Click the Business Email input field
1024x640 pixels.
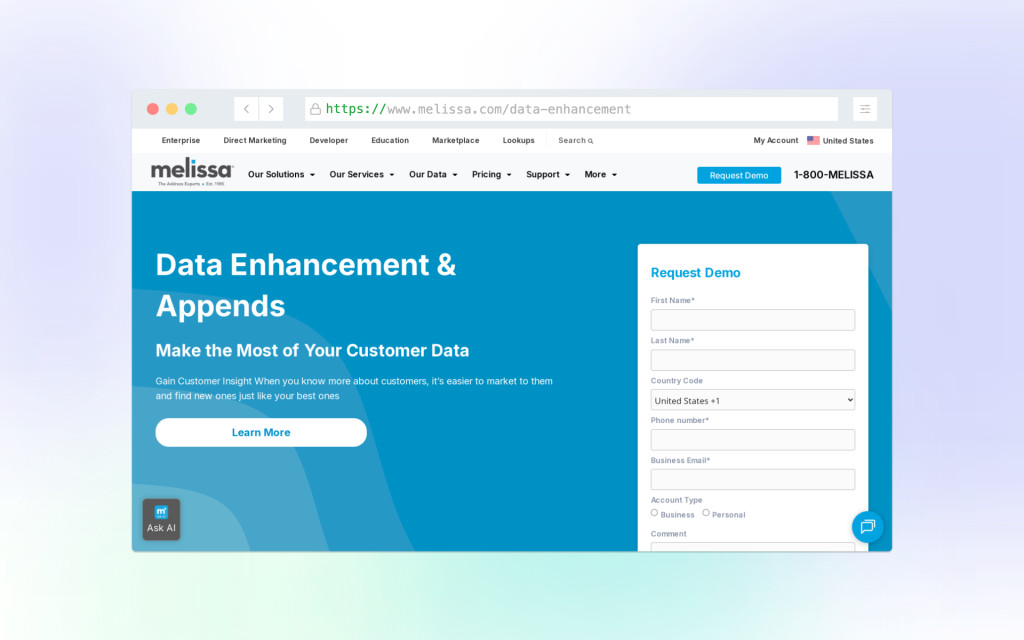tap(753, 479)
